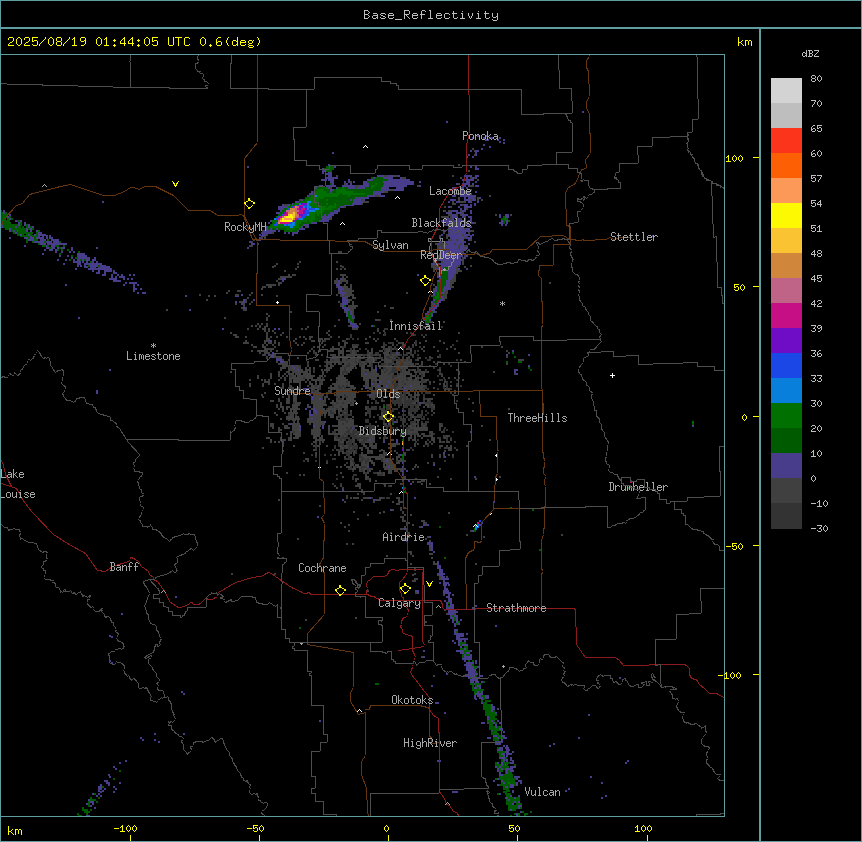Click the yellow V marker east of Calgary
Viewport: 862px width, 842px height.
point(429,584)
